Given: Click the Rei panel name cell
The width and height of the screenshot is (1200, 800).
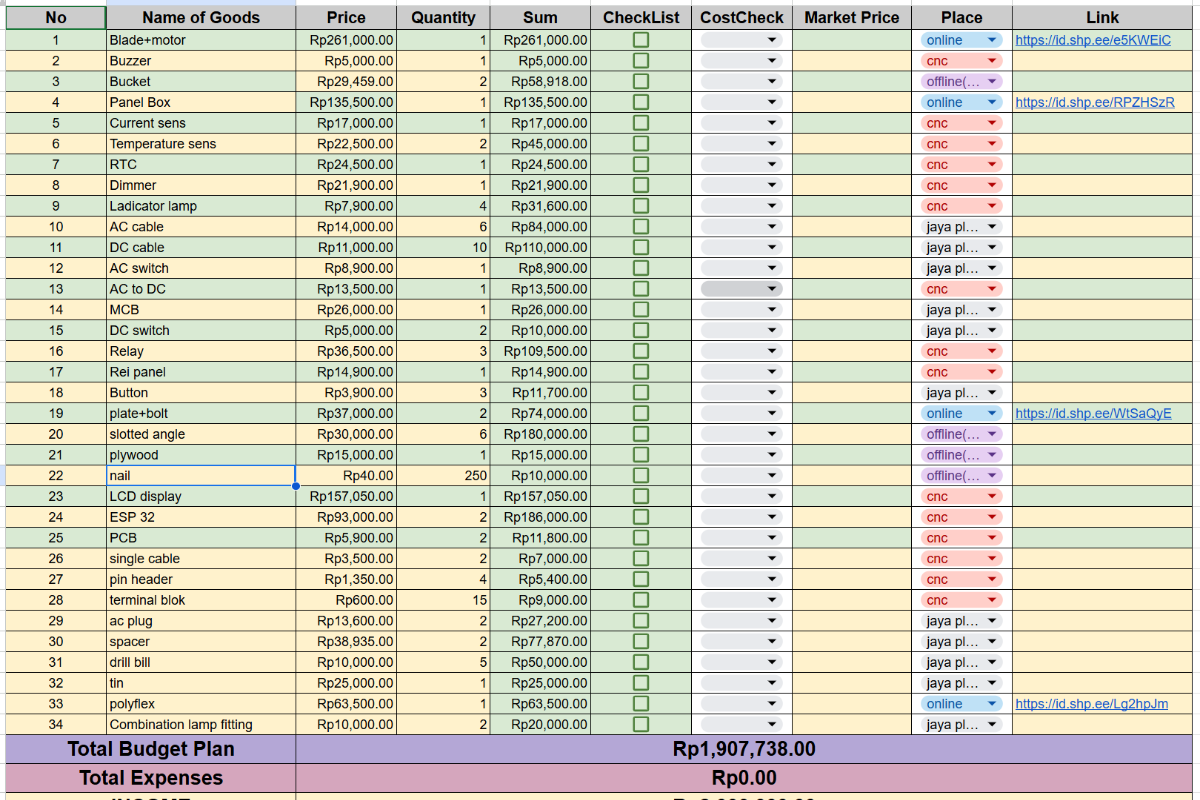Looking at the screenshot, I should click(x=201, y=372).
